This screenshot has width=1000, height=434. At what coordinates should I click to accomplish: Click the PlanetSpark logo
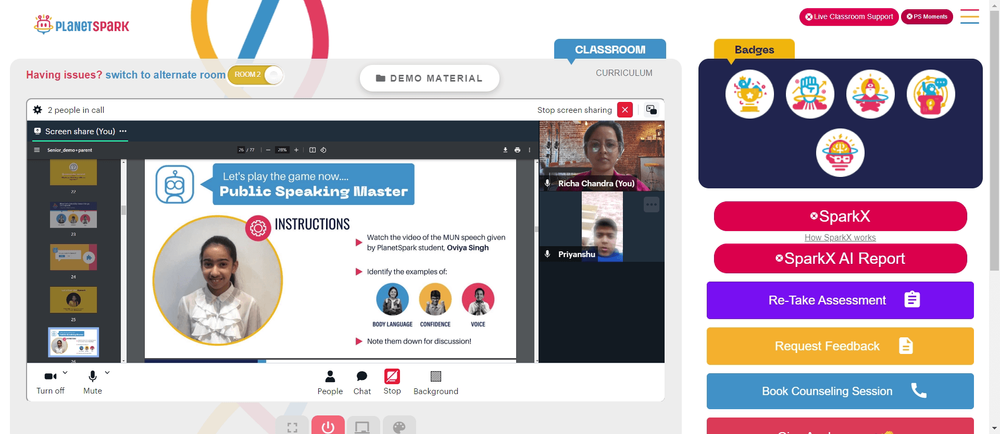[81, 25]
